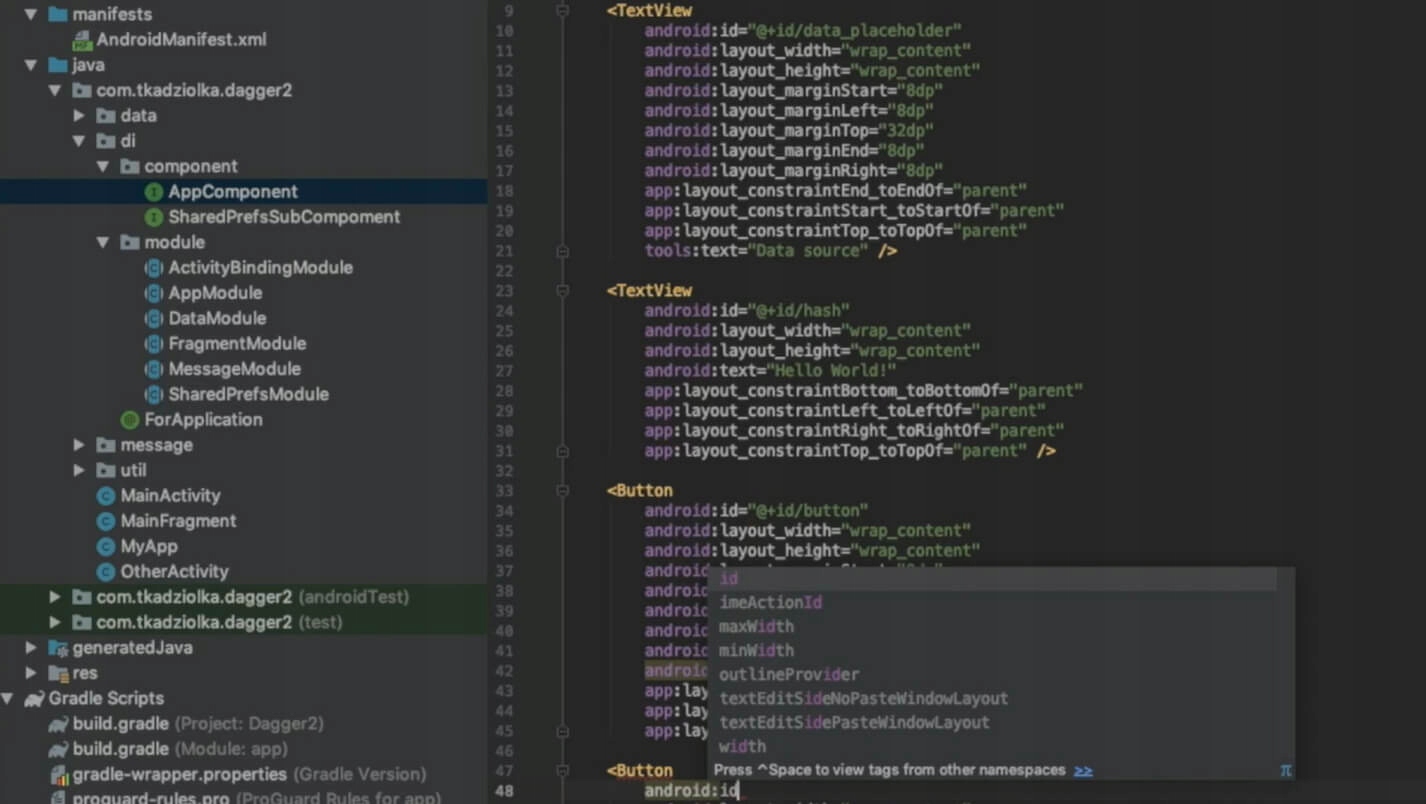Screen dimensions: 1426x804
Task: Click the MyApp class icon
Action: pyautogui.click(x=105, y=547)
